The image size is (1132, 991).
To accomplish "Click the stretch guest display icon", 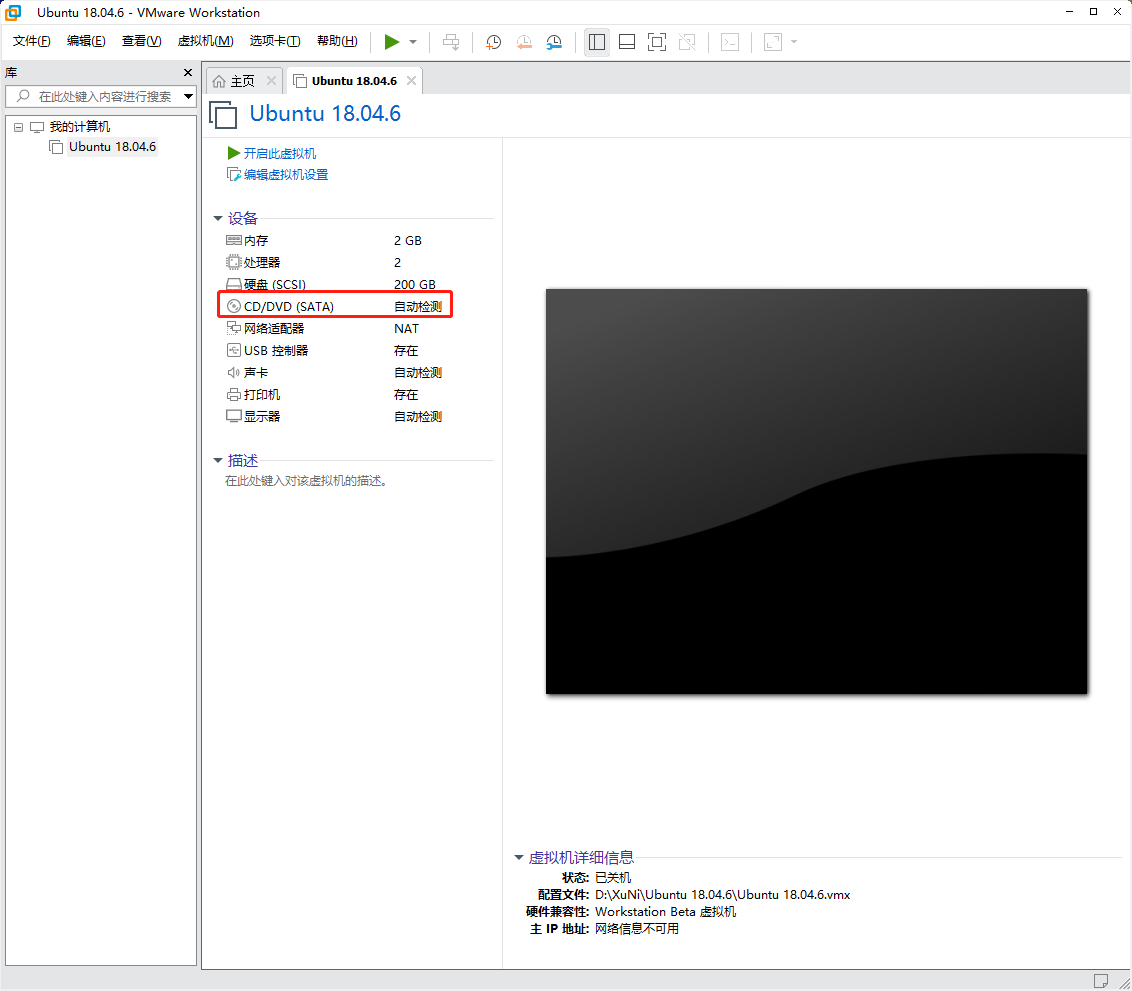I will (773, 42).
